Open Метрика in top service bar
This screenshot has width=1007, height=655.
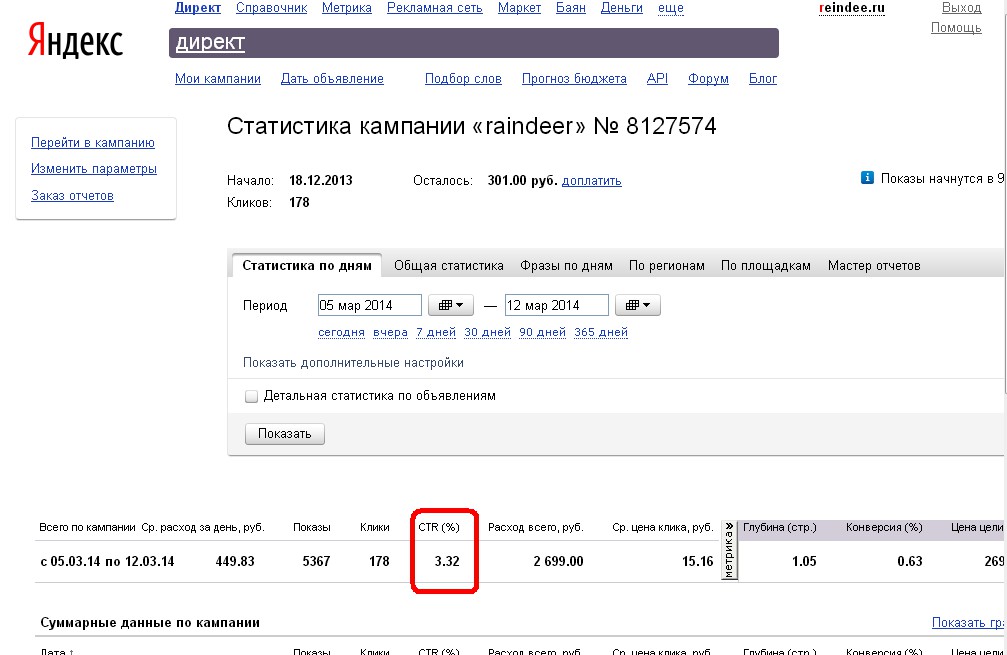(x=347, y=8)
